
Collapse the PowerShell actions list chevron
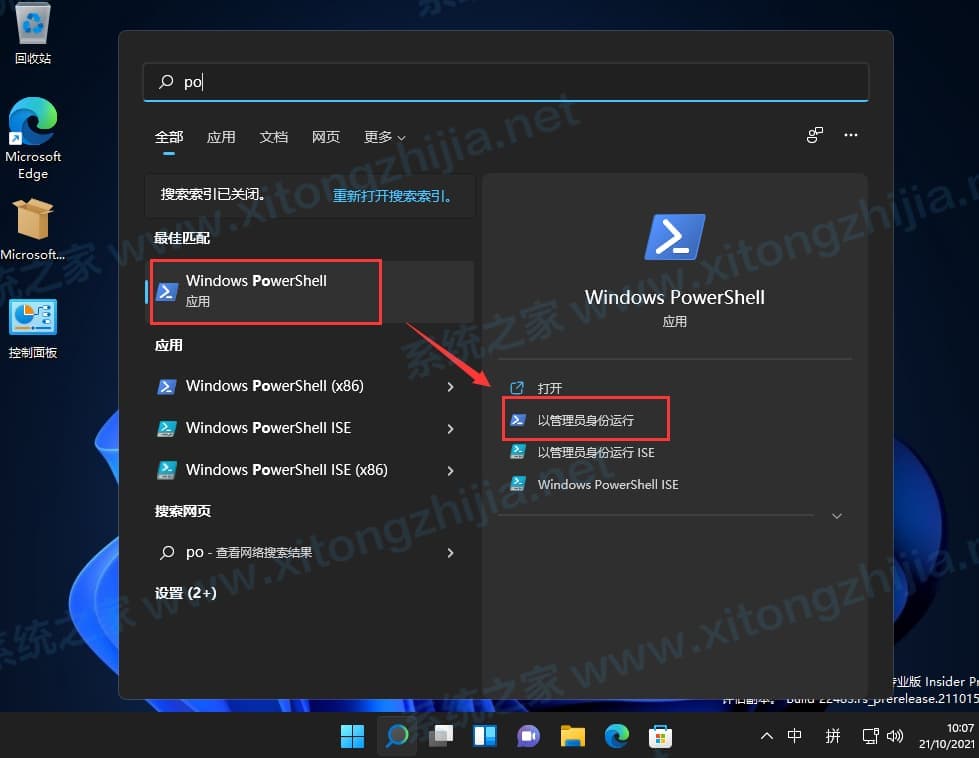tap(837, 516)
